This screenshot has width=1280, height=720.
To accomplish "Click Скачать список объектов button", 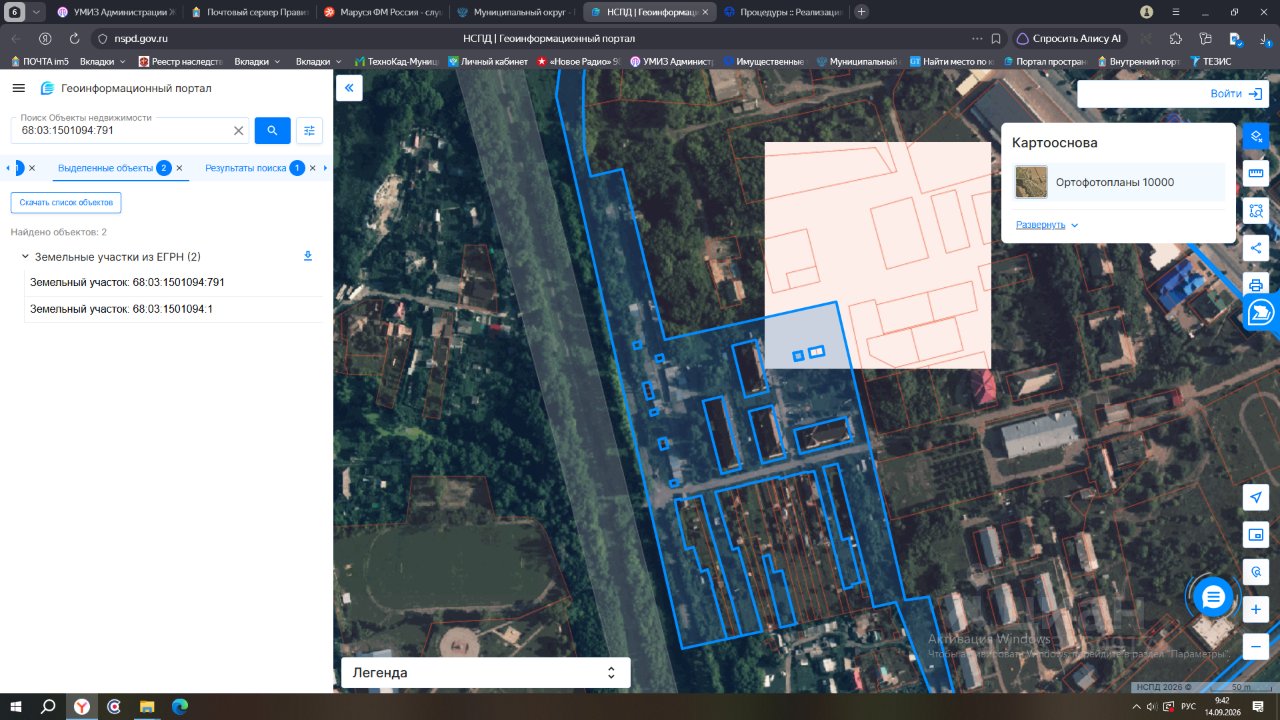I will pos(66,203).
